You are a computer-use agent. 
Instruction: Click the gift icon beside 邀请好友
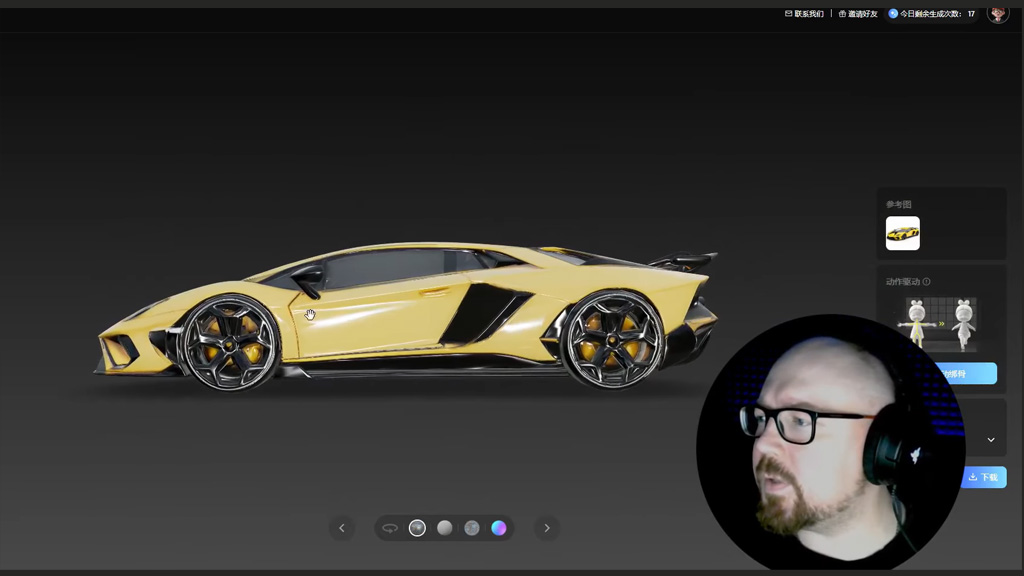pyautogui.click(x=842, y=14)
